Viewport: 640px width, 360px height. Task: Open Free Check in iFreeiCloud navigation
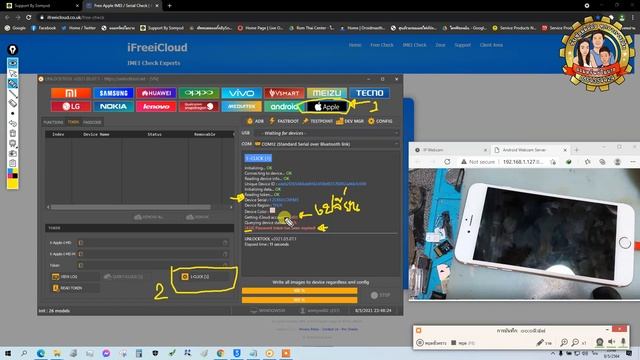[x=382, y=45]
